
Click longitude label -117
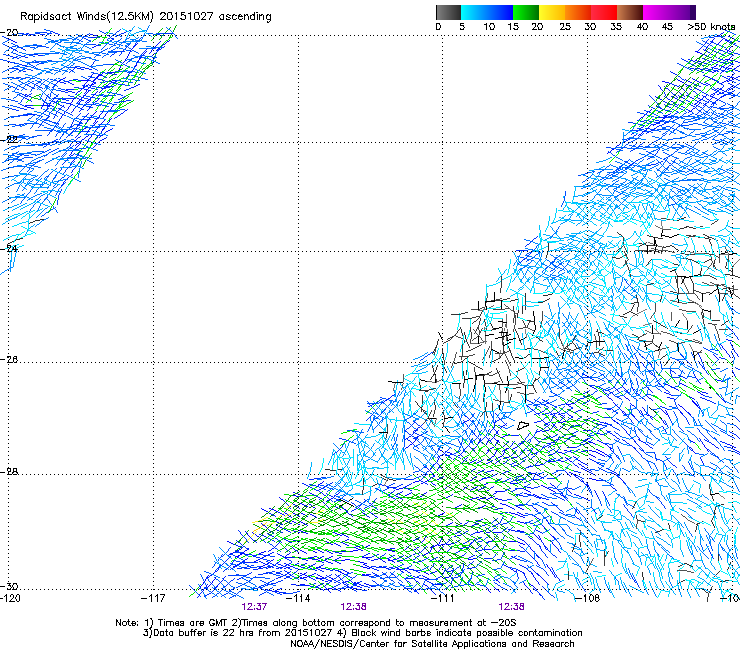pos(153,598)
